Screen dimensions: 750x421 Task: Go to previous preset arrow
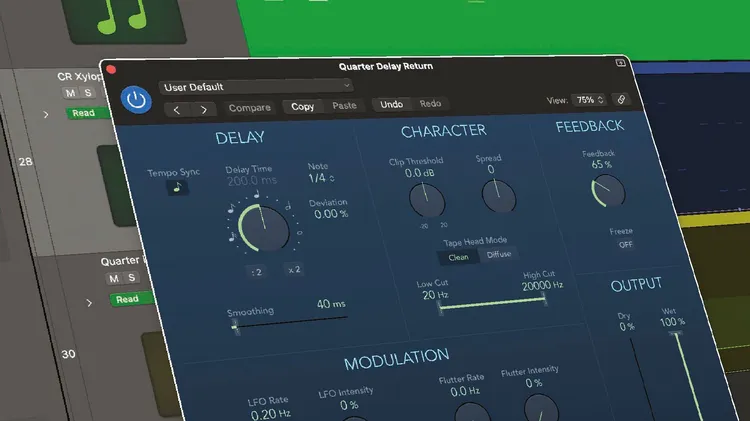(x=176, y=110)
